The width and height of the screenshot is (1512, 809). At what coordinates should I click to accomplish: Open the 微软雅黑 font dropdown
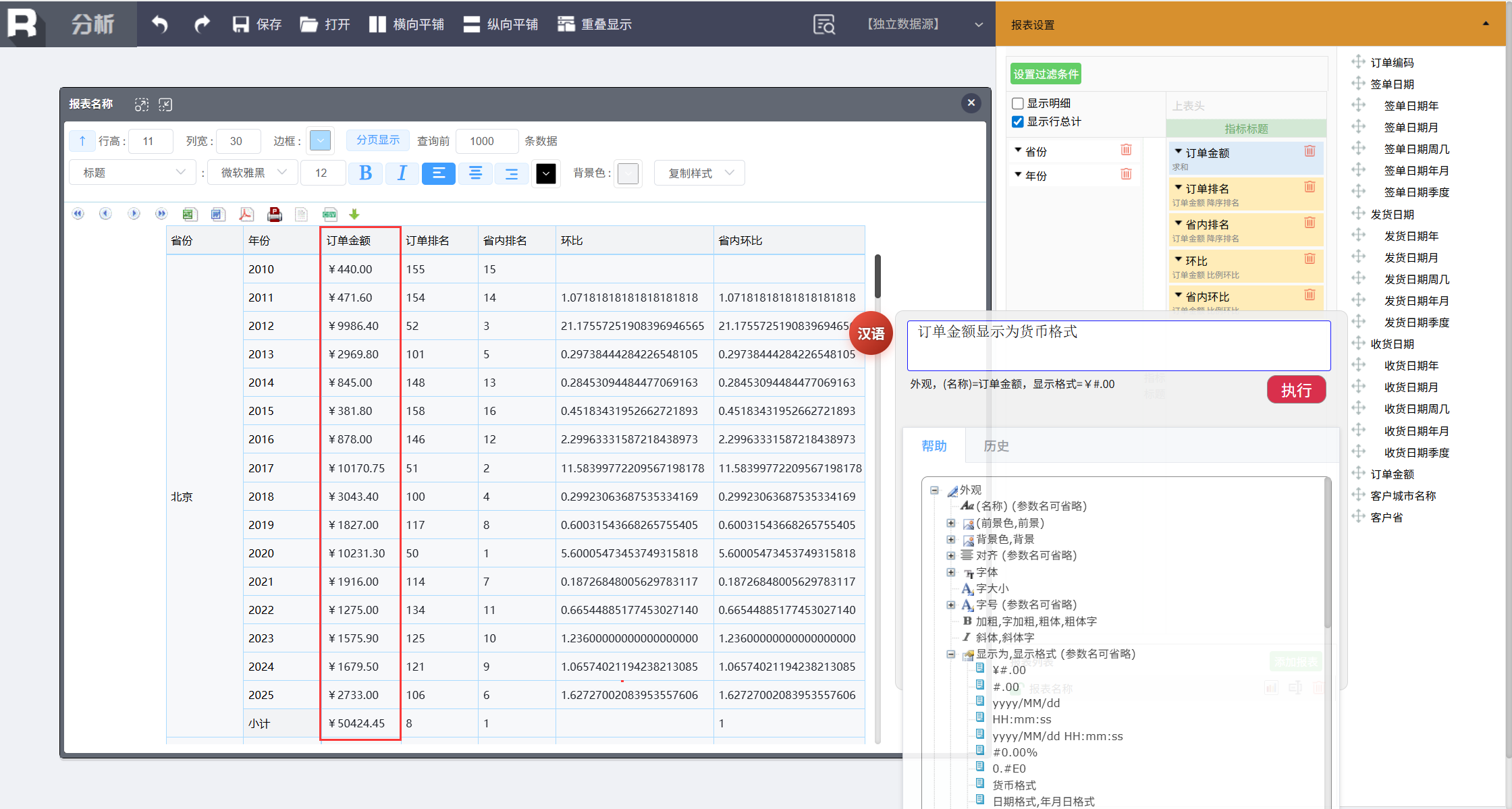pos(254,173)
